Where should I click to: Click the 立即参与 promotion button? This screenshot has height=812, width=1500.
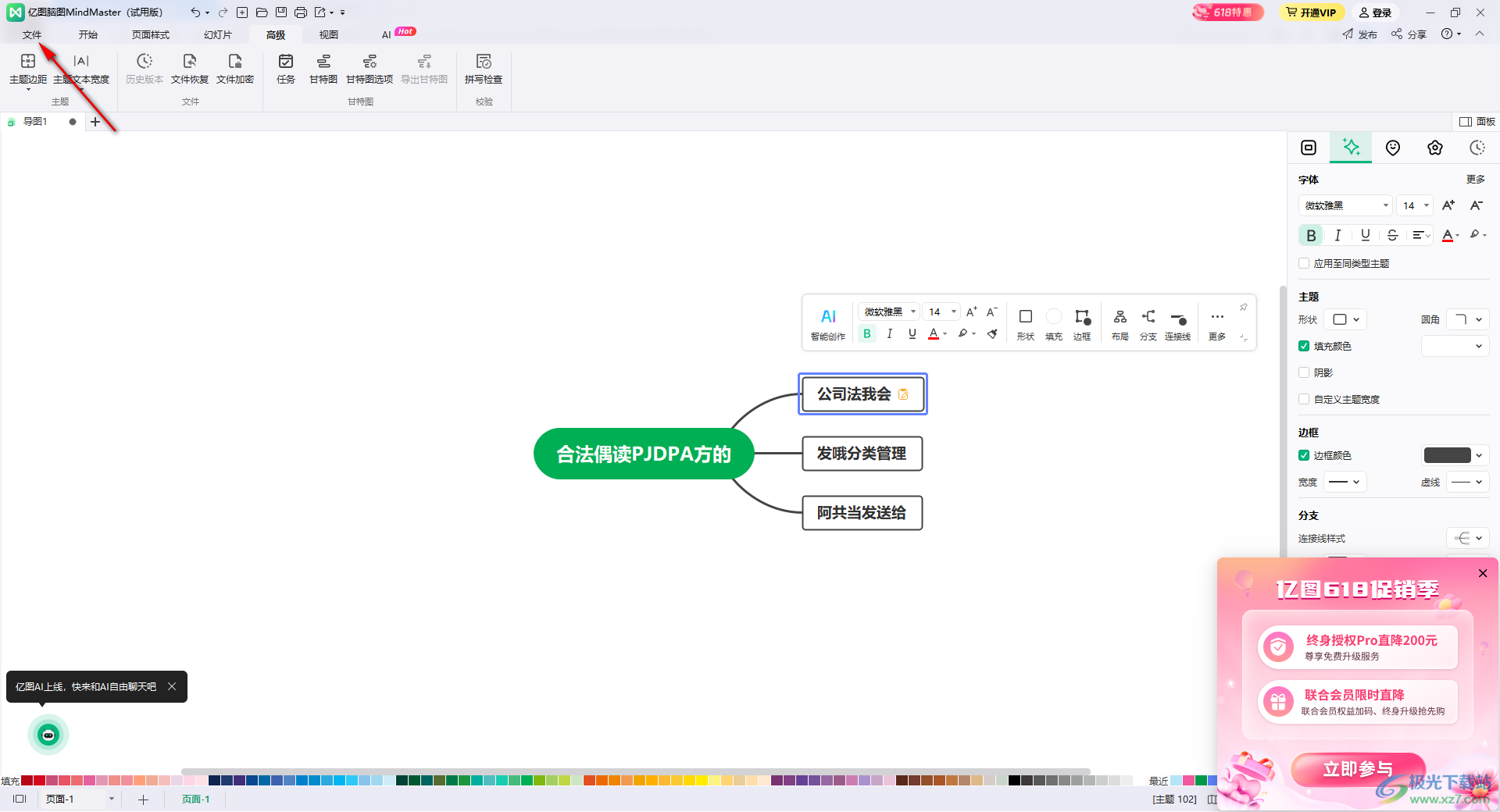(1358, 769)
